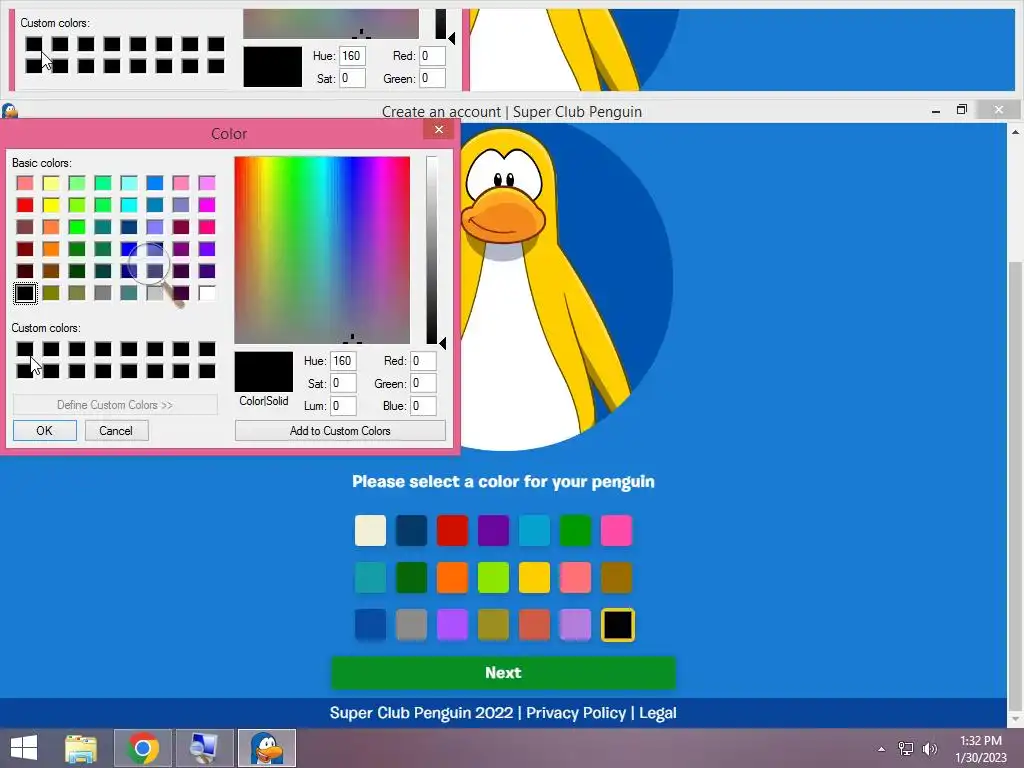This screenshot has height=768, width=1024.
Task: Open the Privacy Policy link
Action: coord(575,712)
